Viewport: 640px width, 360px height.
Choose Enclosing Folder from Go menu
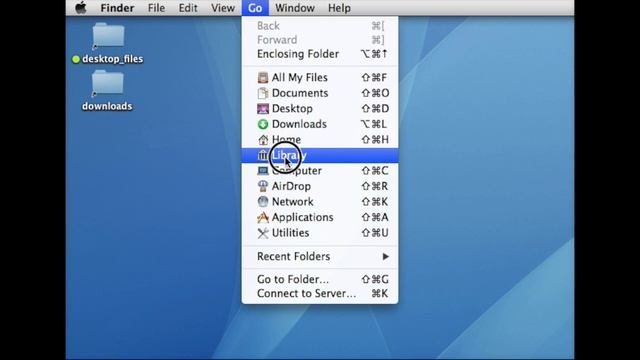click(x=320, y=54)
